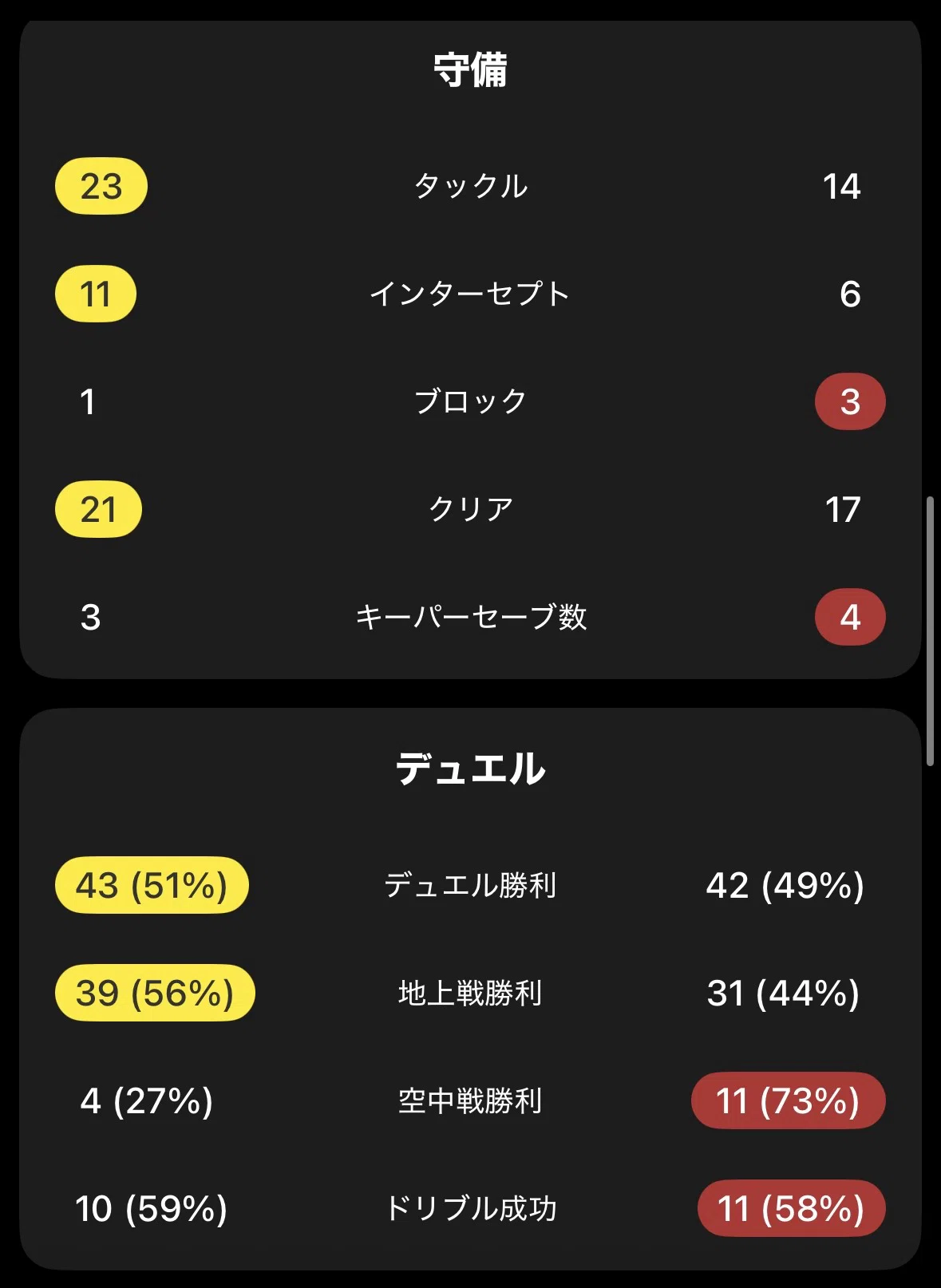Tap the ブロック stat label
Screen dimensions: 941x1288
tap(471, 401)
